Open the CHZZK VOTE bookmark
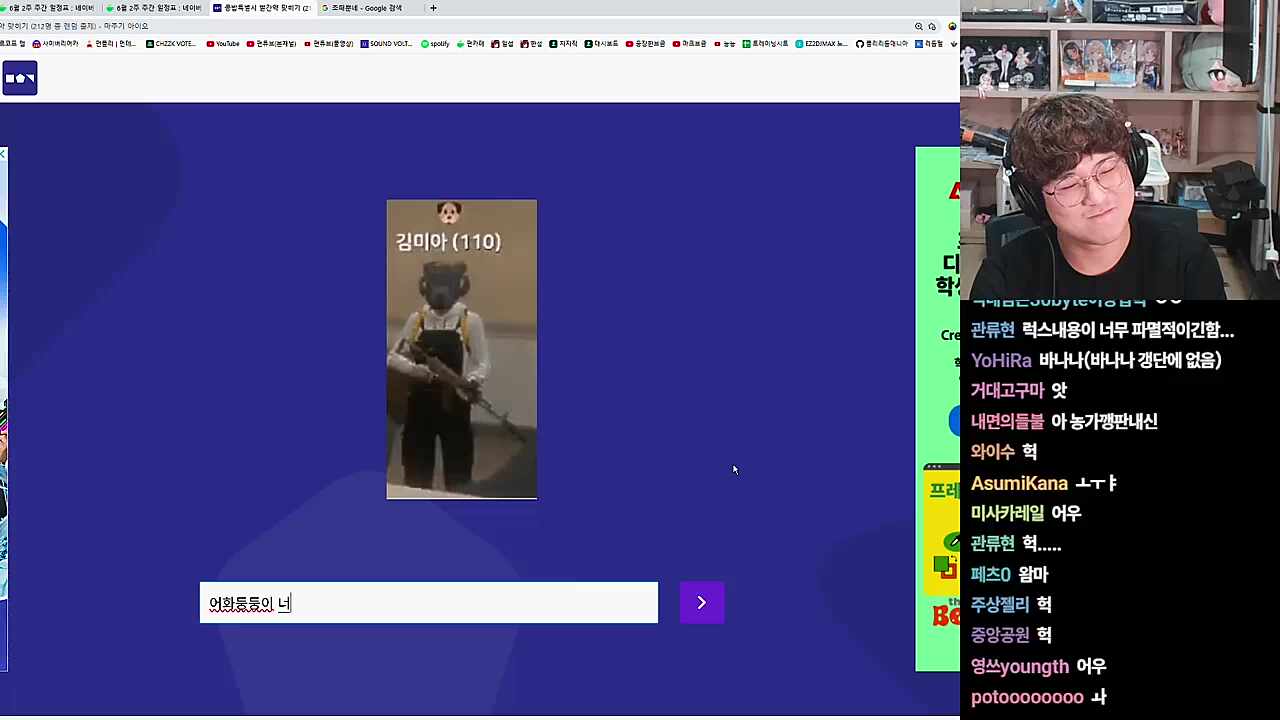This screenshot has height=720, width=1280. coord(171,44)
